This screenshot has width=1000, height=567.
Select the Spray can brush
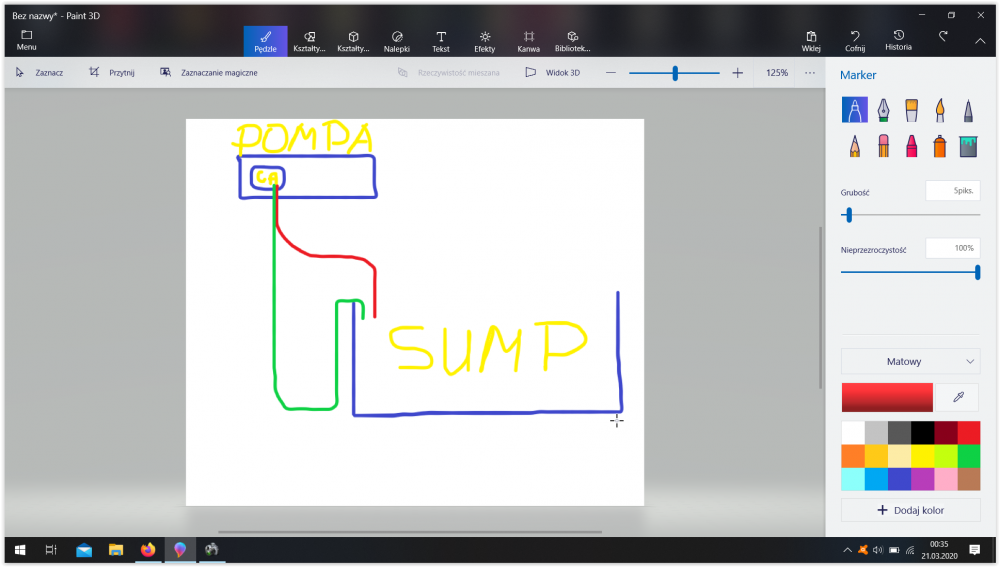pos(940,147)
